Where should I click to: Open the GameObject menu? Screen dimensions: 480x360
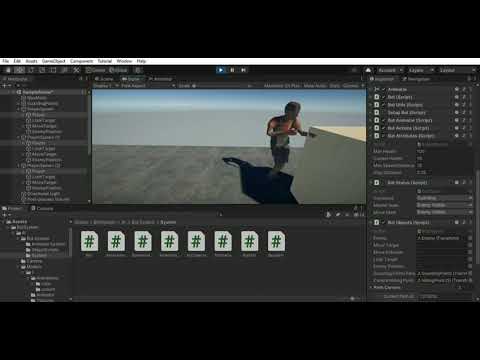(x=54, y=61)
